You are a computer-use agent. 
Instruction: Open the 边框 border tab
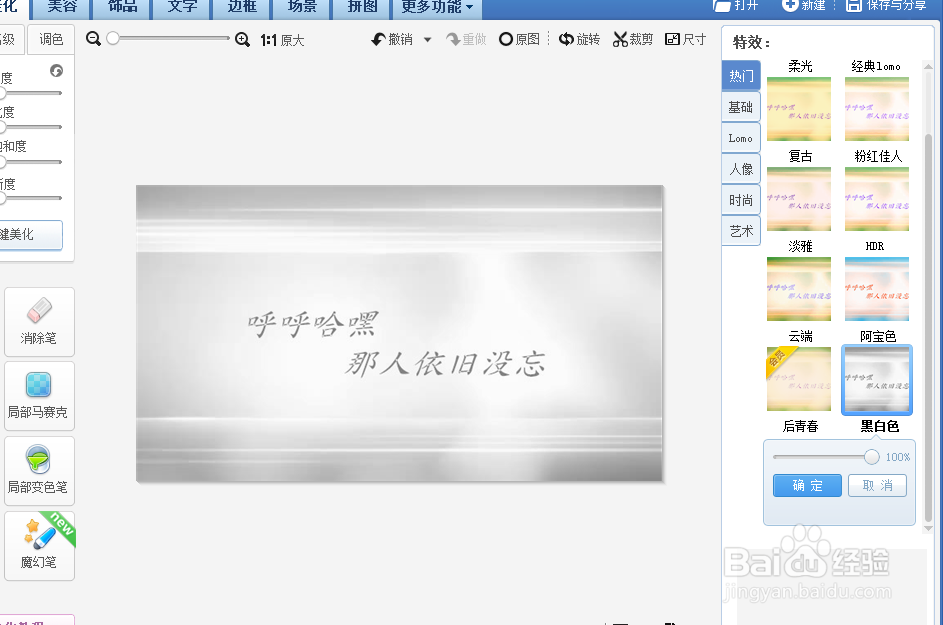pos(242,8)
